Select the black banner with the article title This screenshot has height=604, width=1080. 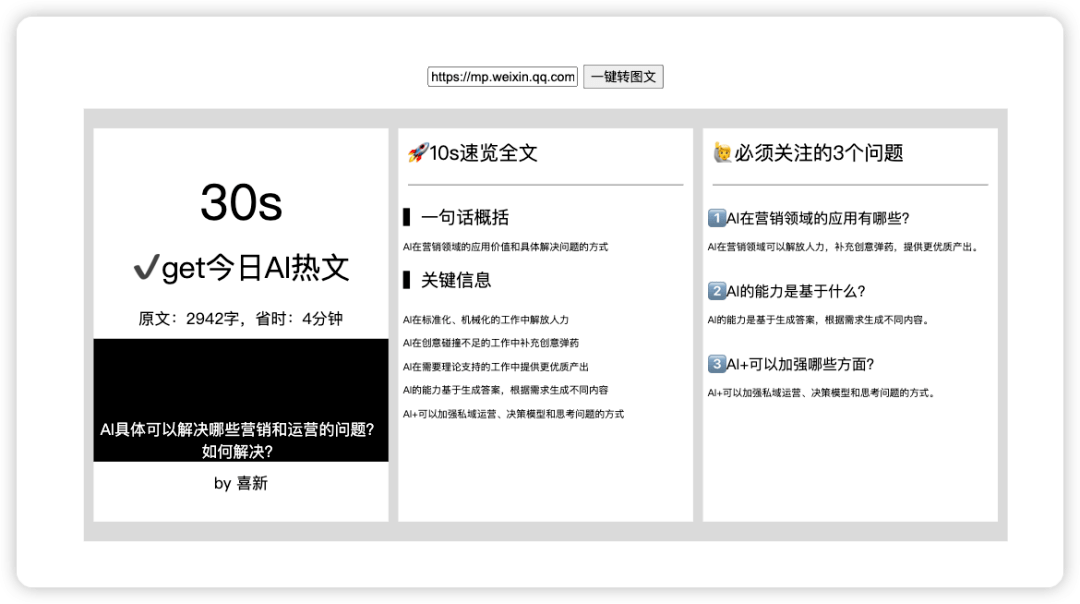(241, 400)
